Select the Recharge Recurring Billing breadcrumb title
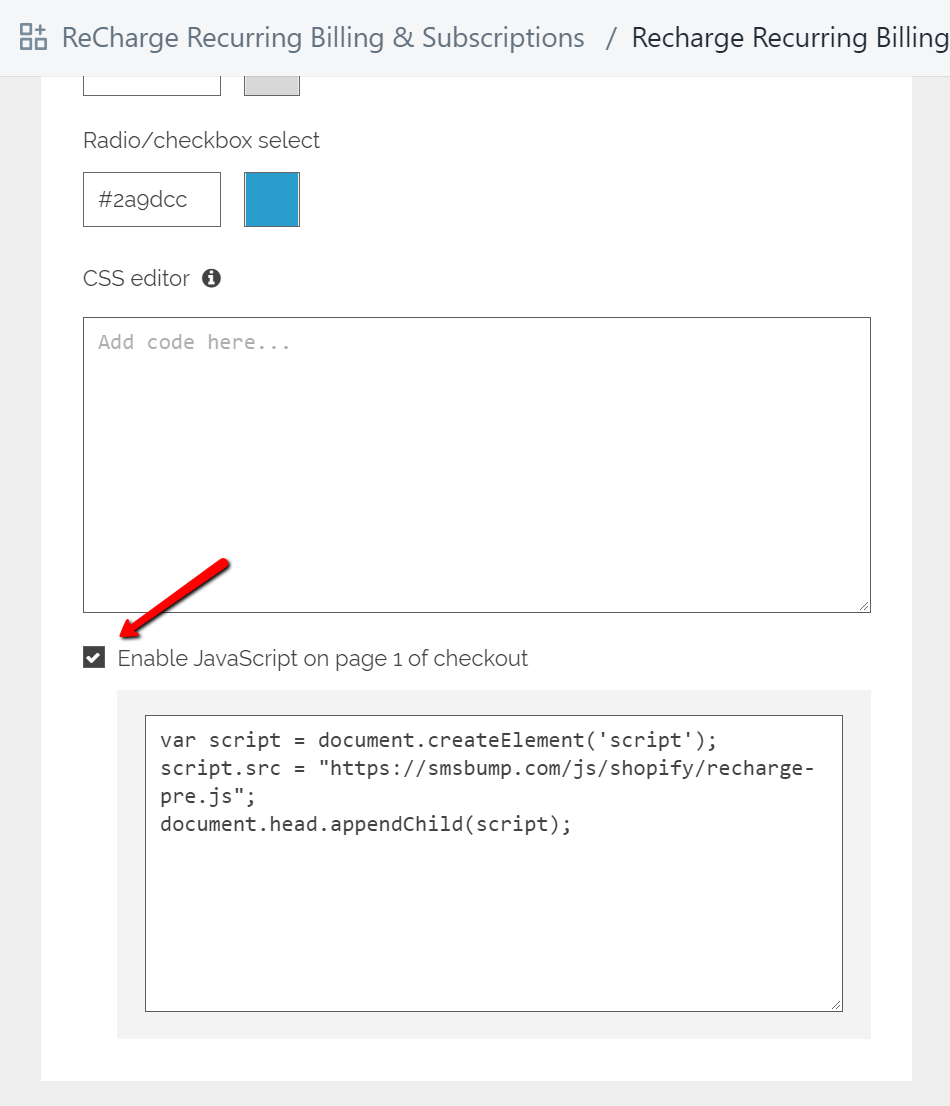The width and height of the screenshot is (950, 1106). [x=790, y=37]
